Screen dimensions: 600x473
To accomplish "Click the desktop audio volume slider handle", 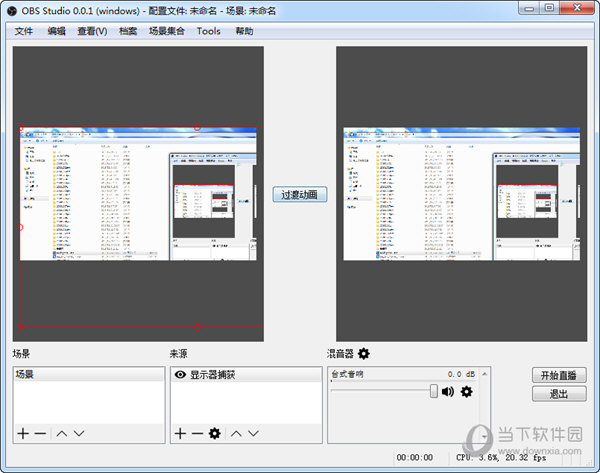I will [434, 391].
